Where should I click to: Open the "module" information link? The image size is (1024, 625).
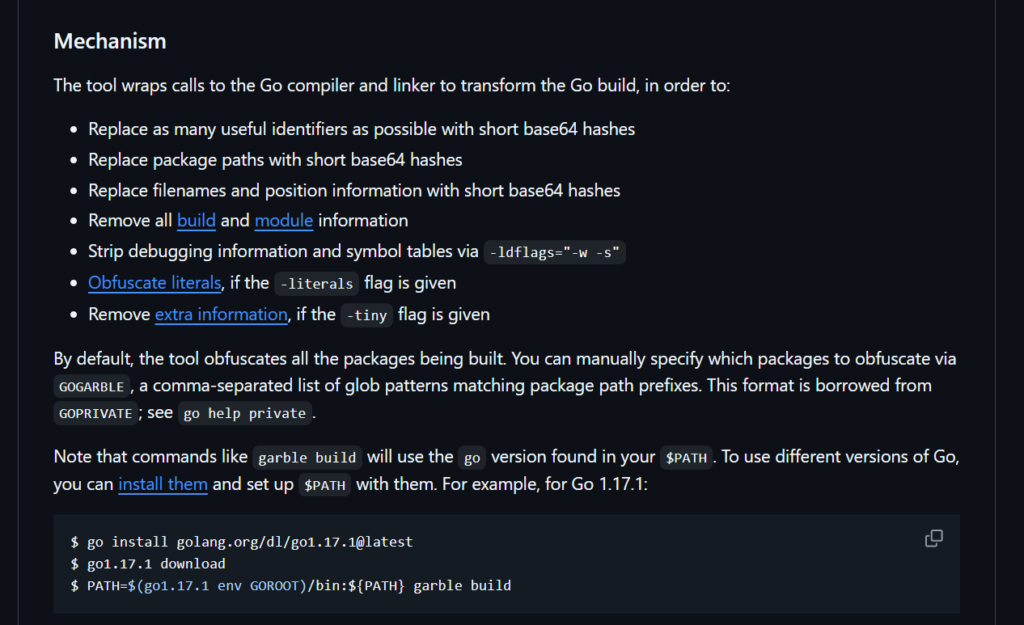tap(284, 221)
